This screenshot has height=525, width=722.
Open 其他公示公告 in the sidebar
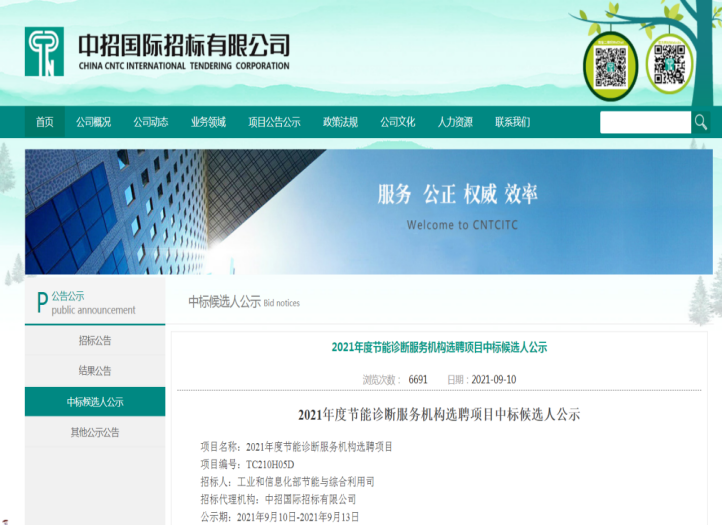pos(95,433)
